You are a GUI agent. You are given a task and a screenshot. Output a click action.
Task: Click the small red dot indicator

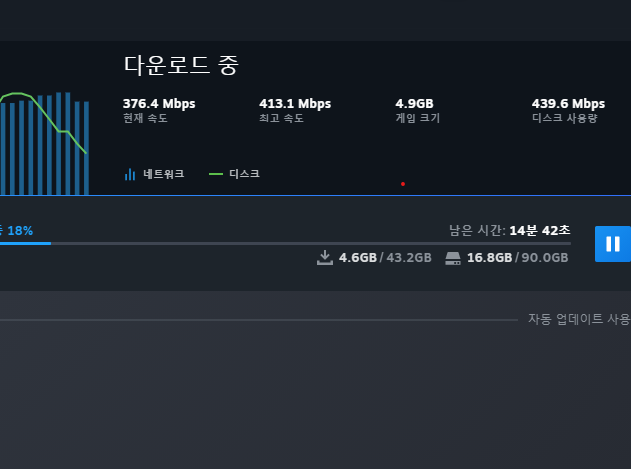coord(403,184)
